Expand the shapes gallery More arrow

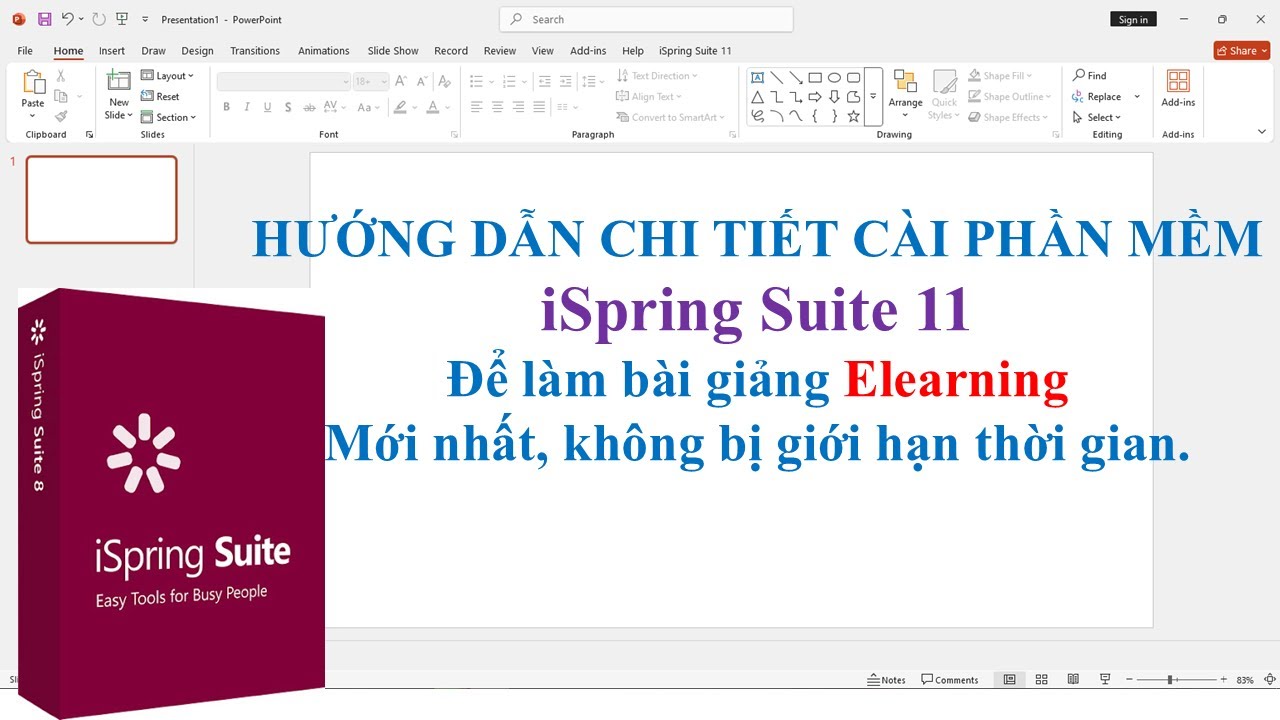(x=873, y=97)
